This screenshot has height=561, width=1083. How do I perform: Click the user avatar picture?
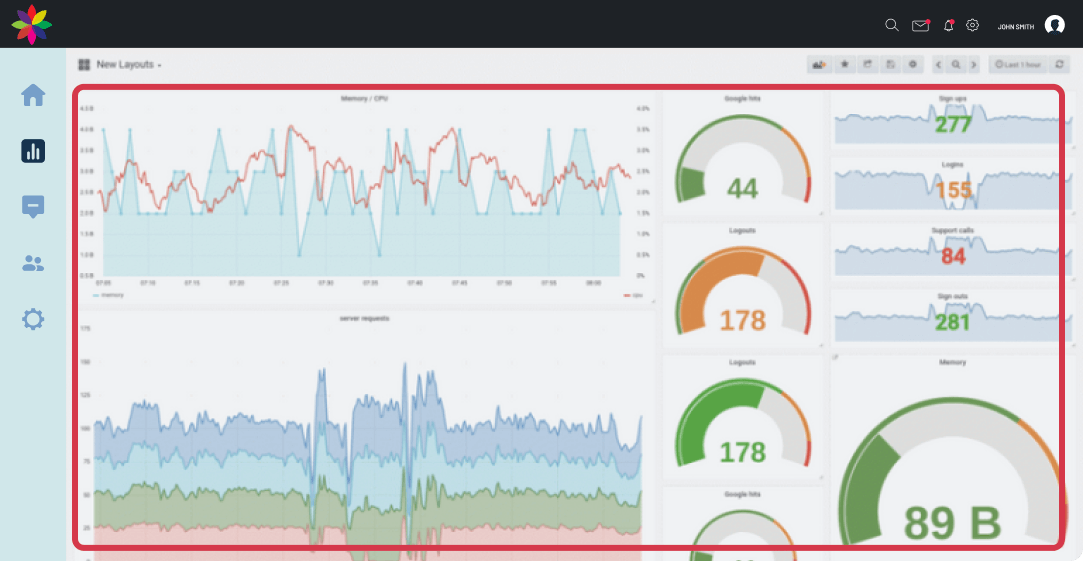(x=1054, y=26)
